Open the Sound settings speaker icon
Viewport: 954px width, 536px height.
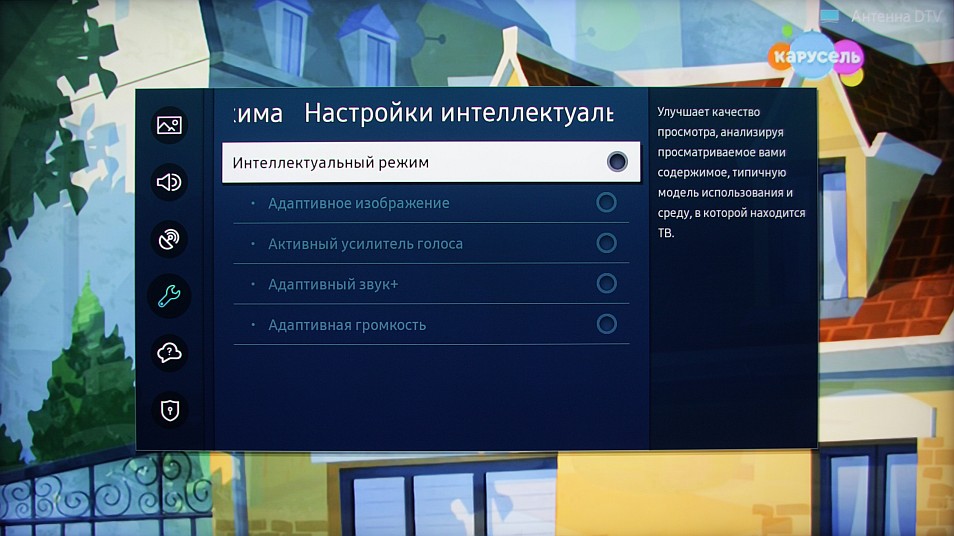tap(169, 182)
